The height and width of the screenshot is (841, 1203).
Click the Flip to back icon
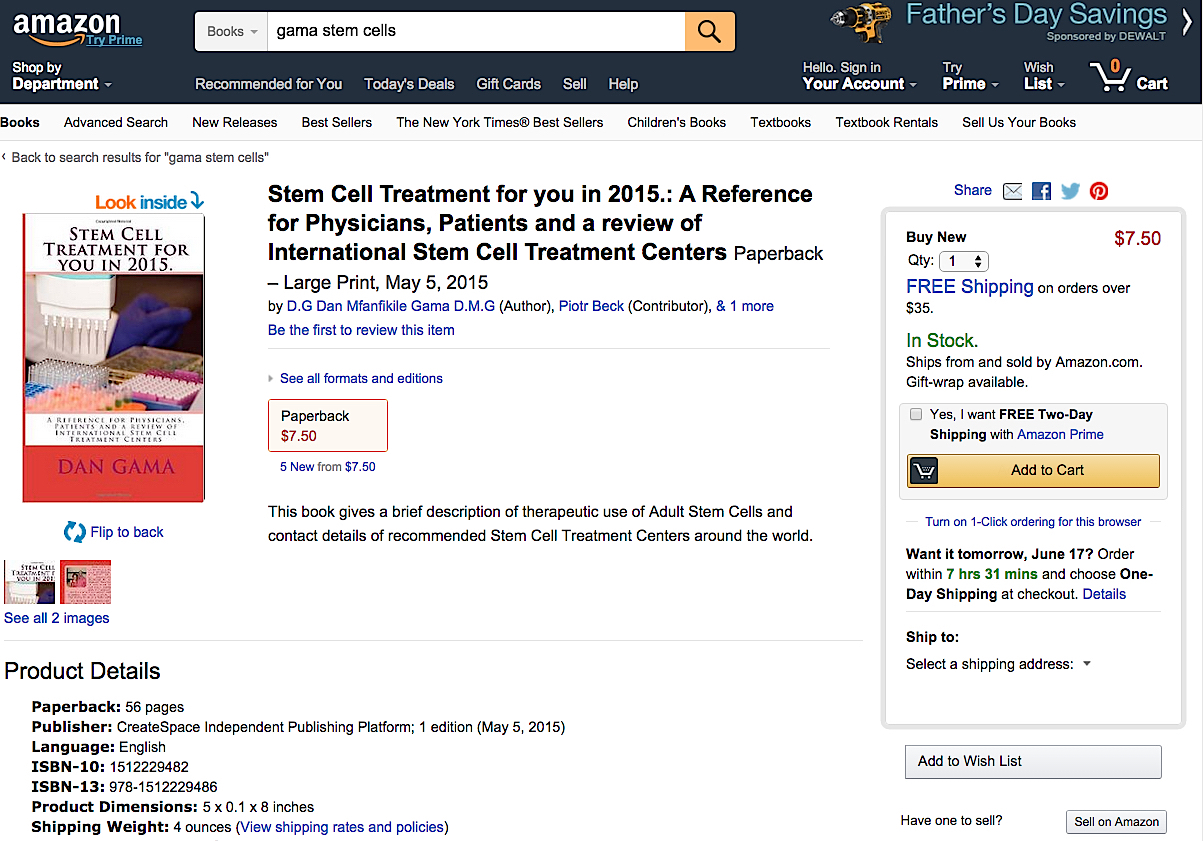point(75,532)
